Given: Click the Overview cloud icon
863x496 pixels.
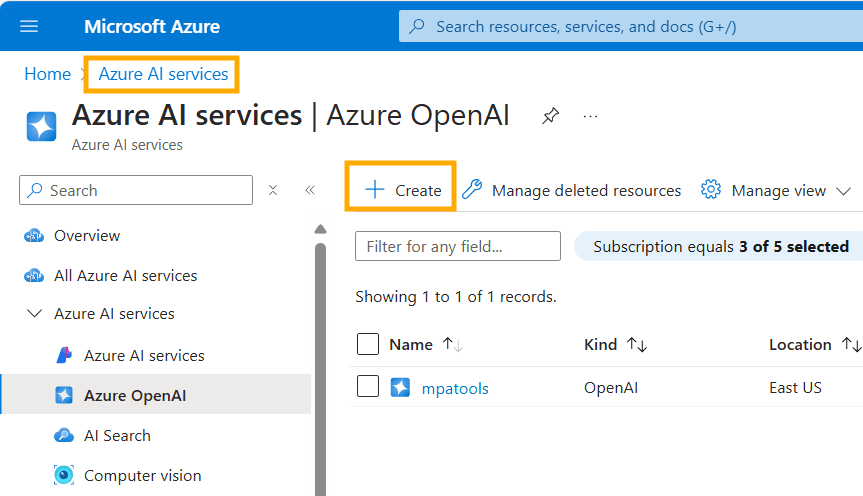Looking at the screenshot, I should [34, 236].
